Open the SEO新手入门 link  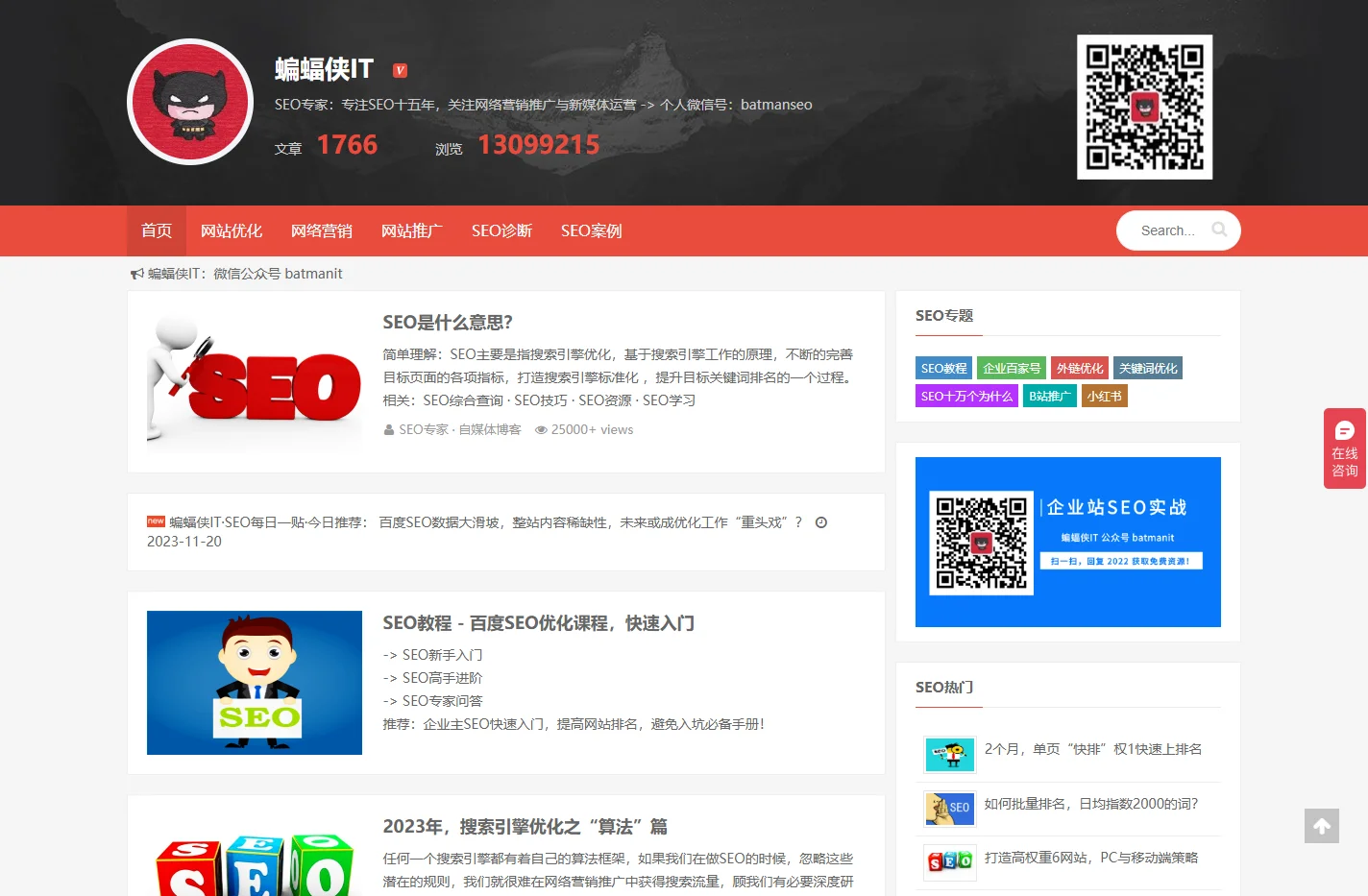tap(442, 655)
